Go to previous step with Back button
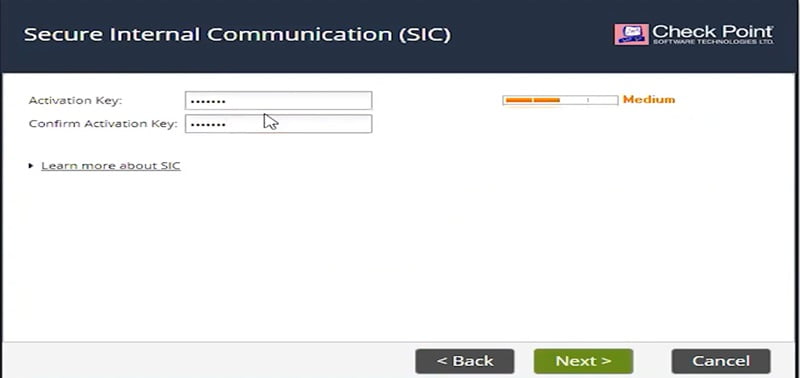The width and height of the screenshot is (800, 378). point(465,361)
